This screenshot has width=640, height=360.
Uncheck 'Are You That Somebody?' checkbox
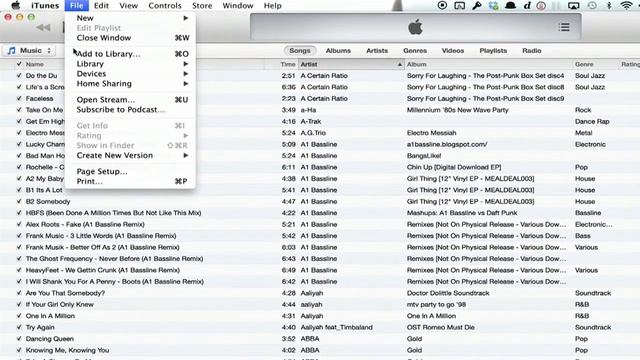coord(19,293)
